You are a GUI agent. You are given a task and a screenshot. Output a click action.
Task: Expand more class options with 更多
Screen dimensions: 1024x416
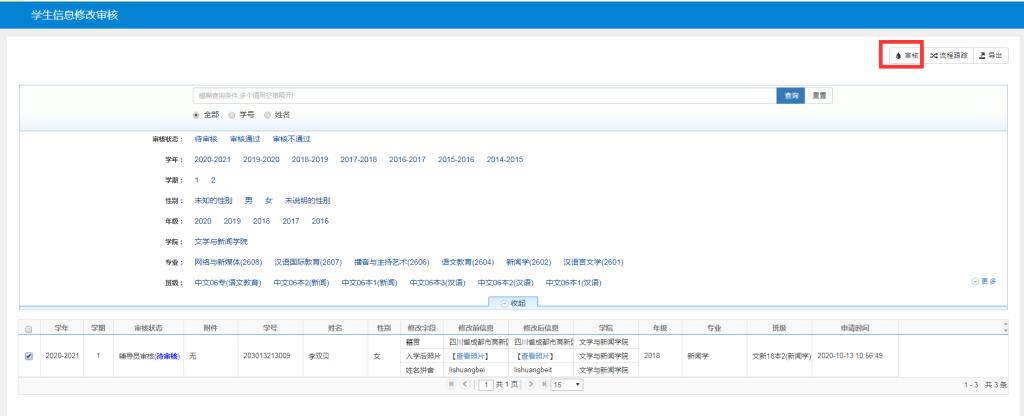point(983,281)
